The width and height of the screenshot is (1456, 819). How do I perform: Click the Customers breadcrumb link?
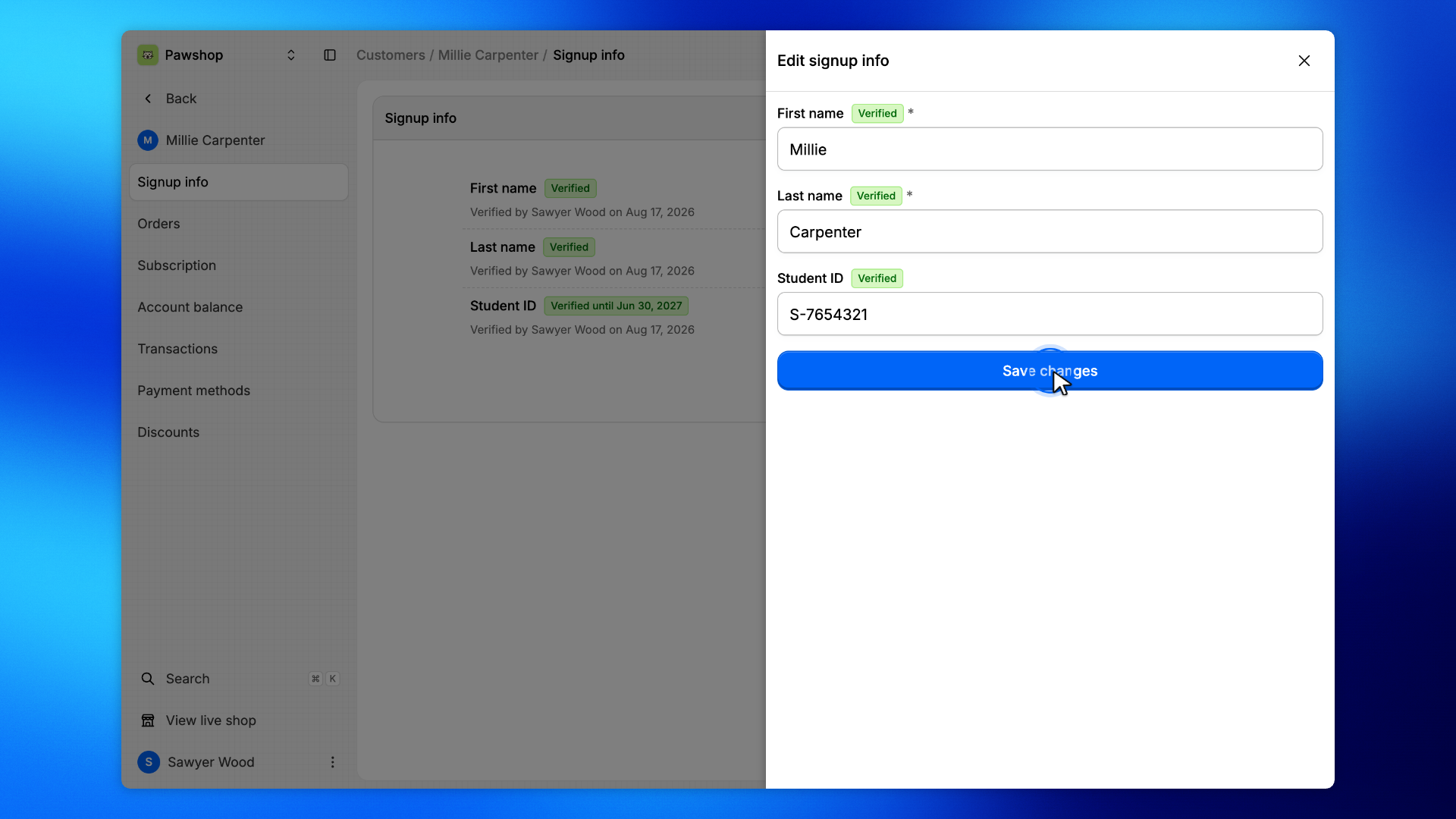391,55
